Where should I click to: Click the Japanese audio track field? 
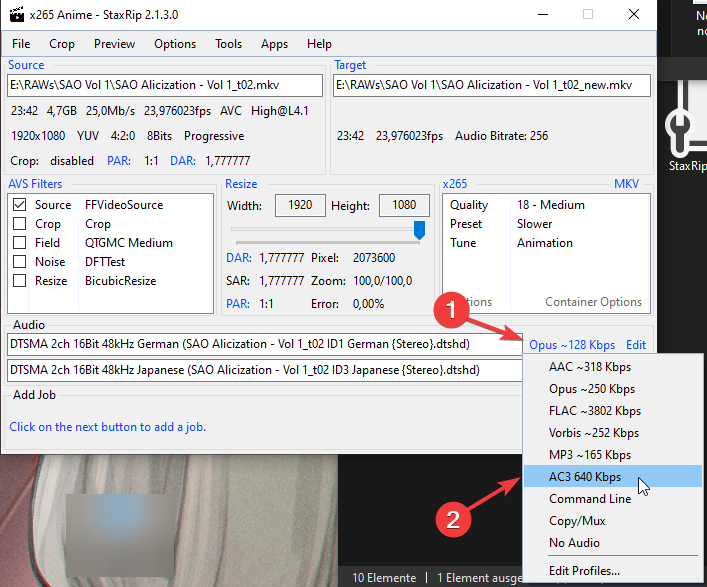tap(265, 370)
